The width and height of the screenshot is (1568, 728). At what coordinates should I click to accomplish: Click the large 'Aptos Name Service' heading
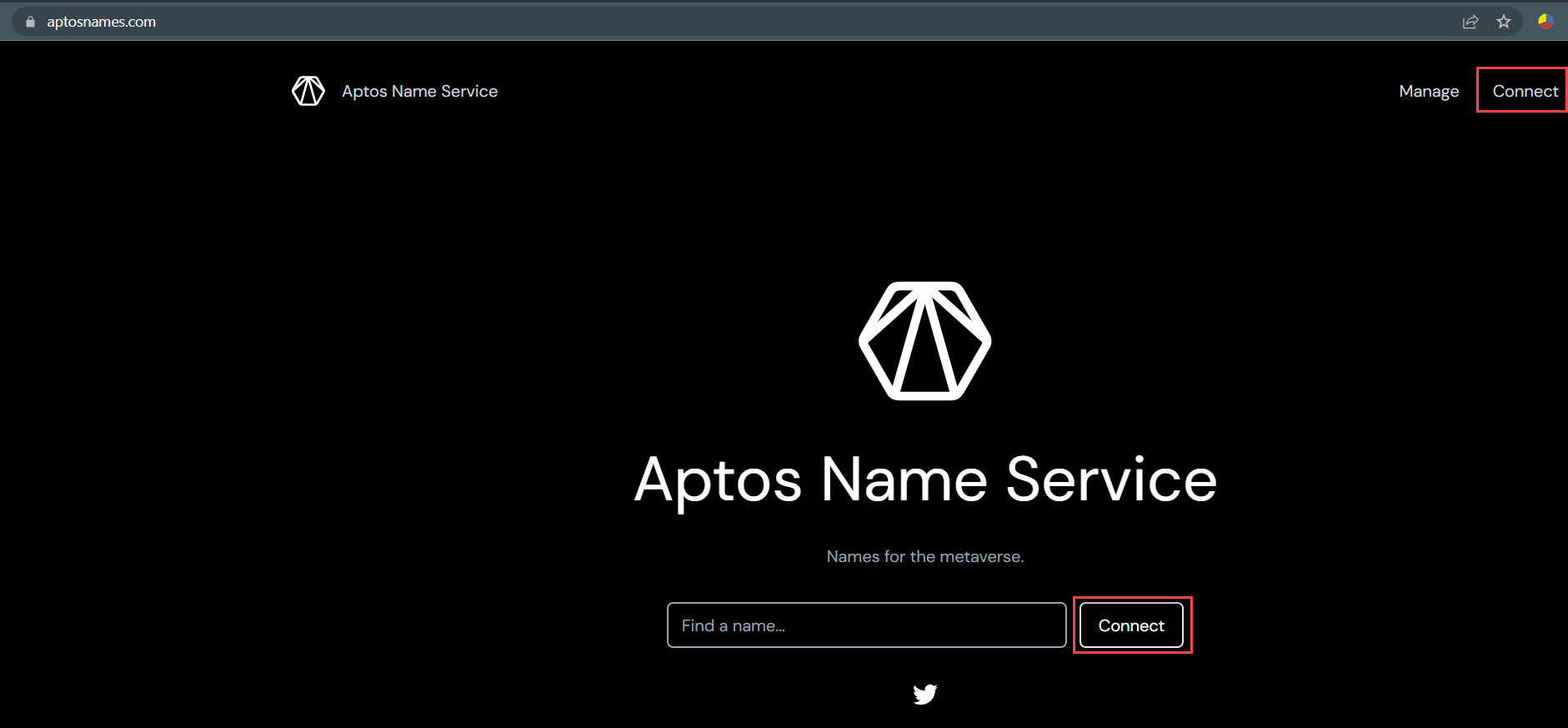click(x=925, y=480)
